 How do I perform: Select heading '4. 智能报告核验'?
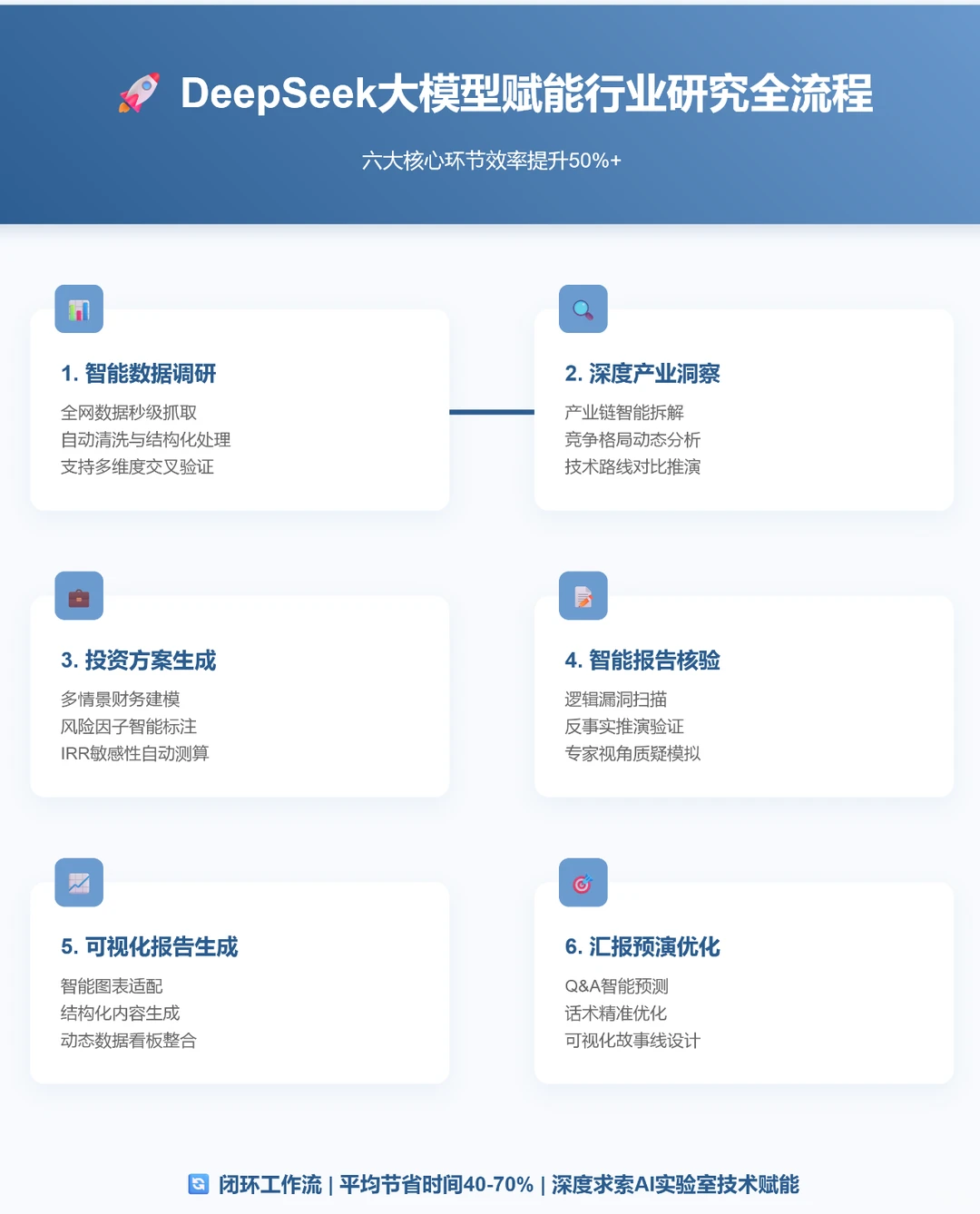[642, 661]
